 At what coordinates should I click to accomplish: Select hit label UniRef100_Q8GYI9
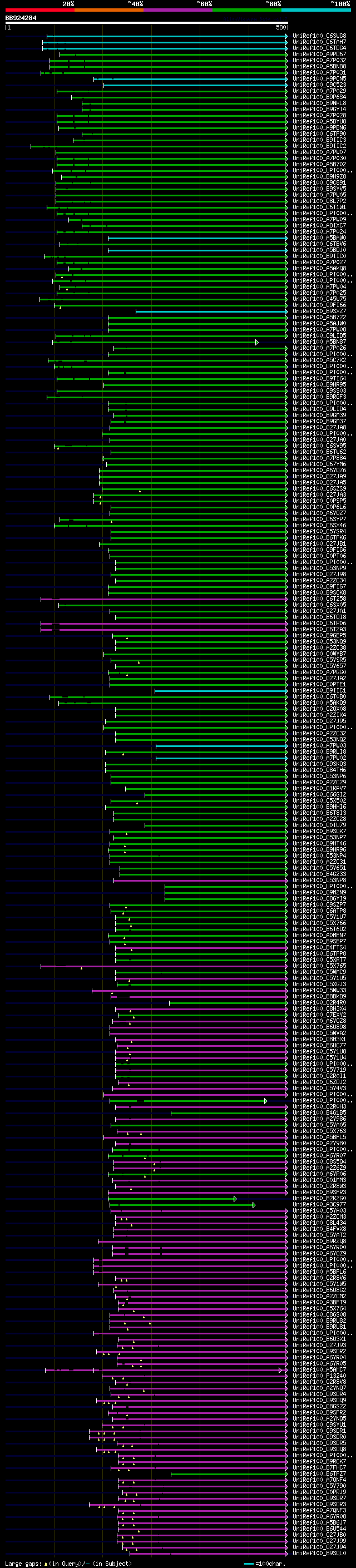tap(319, 898)
